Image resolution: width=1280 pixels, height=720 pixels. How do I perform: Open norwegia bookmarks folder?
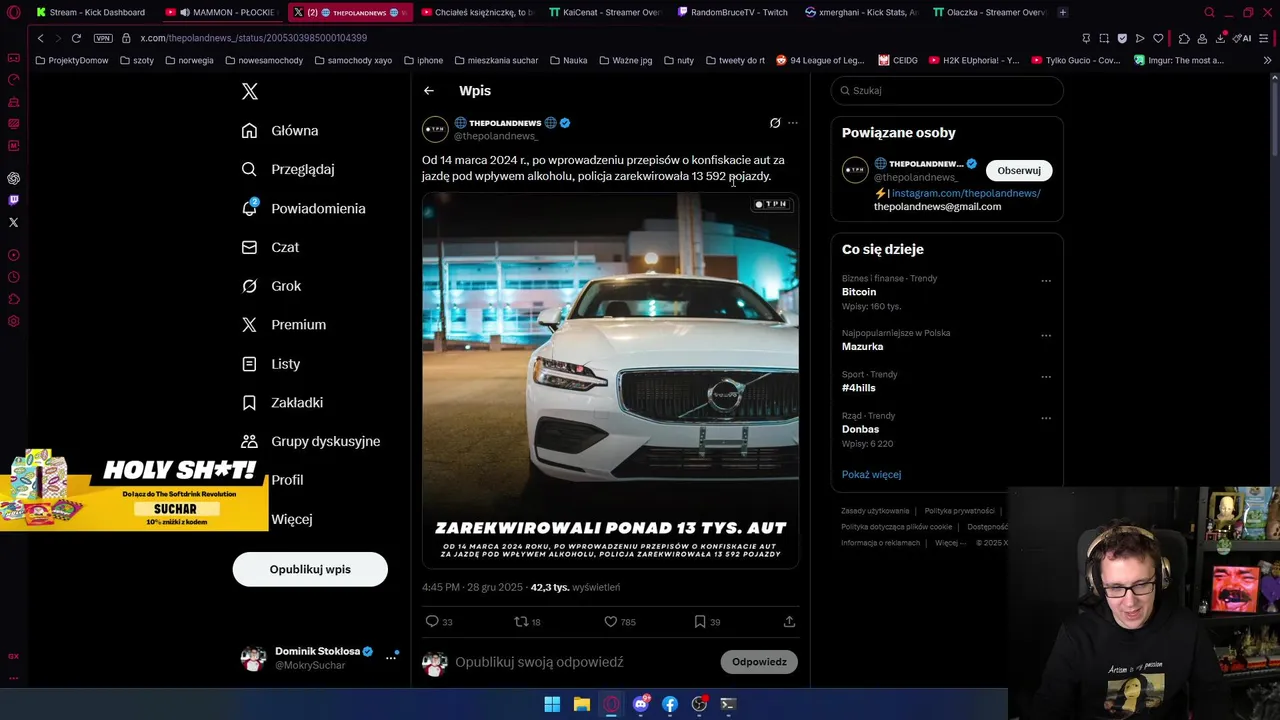[x=189, y=60]
